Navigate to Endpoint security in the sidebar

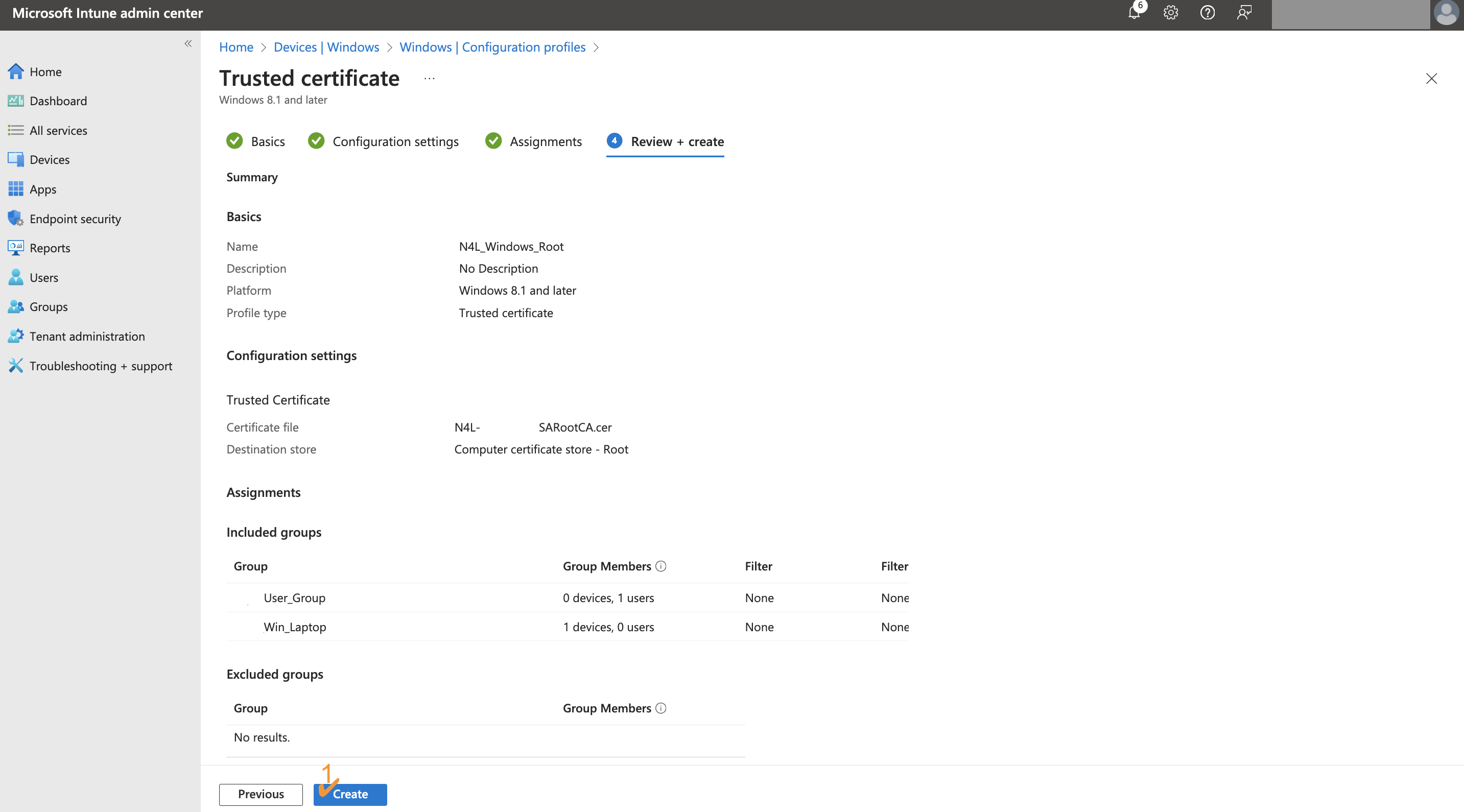(75, 218)
